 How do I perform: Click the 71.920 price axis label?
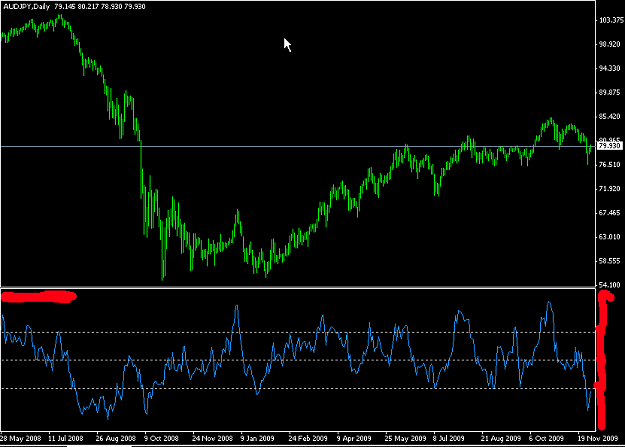tap(610, 189)
